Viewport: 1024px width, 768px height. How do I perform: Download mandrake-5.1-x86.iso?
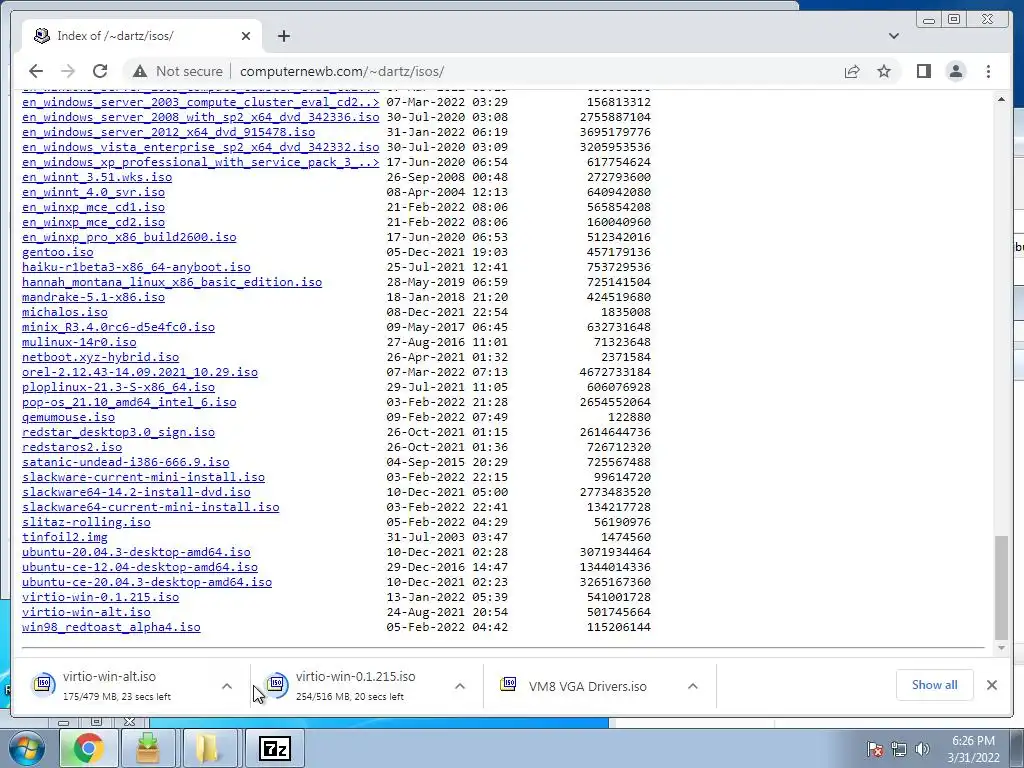pos(93,297)
